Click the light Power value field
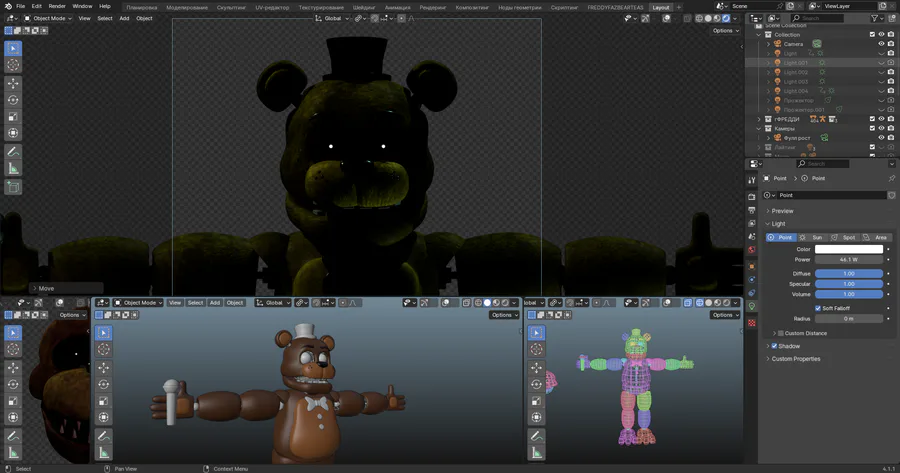The width and height of the screenshot is (900, 473). pyautogui.click(x=849, y=259)
